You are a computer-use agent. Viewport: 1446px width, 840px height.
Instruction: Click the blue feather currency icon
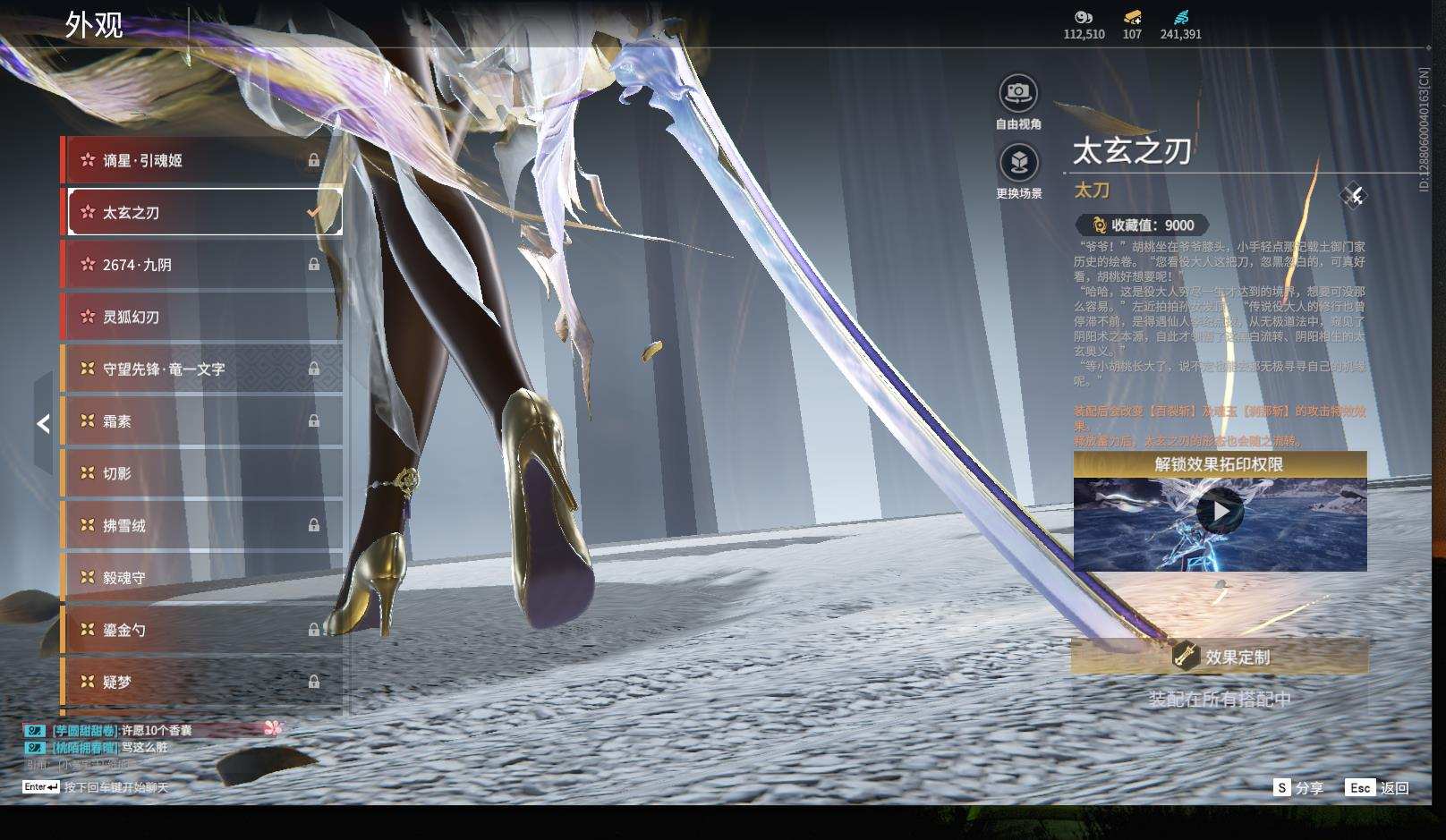(1180, 17)
